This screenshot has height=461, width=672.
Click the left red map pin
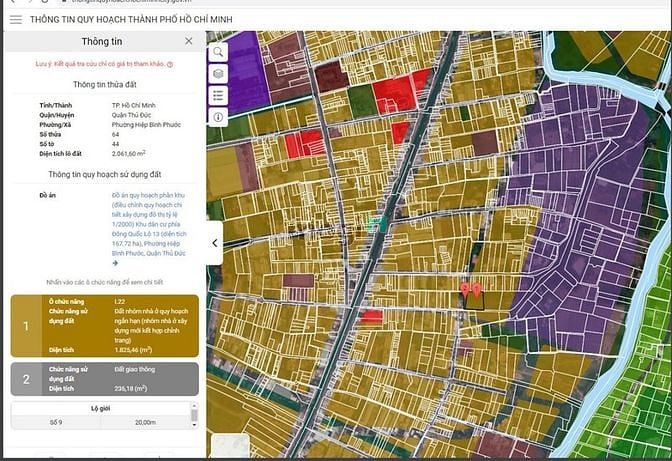[465, 289]
